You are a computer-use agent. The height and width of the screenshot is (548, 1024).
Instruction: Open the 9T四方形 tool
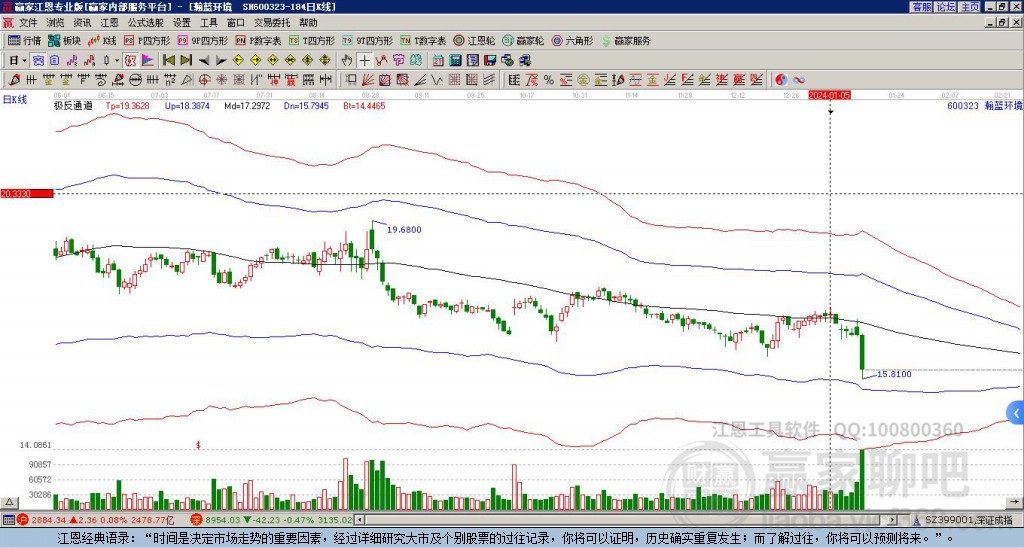[368, 41]
